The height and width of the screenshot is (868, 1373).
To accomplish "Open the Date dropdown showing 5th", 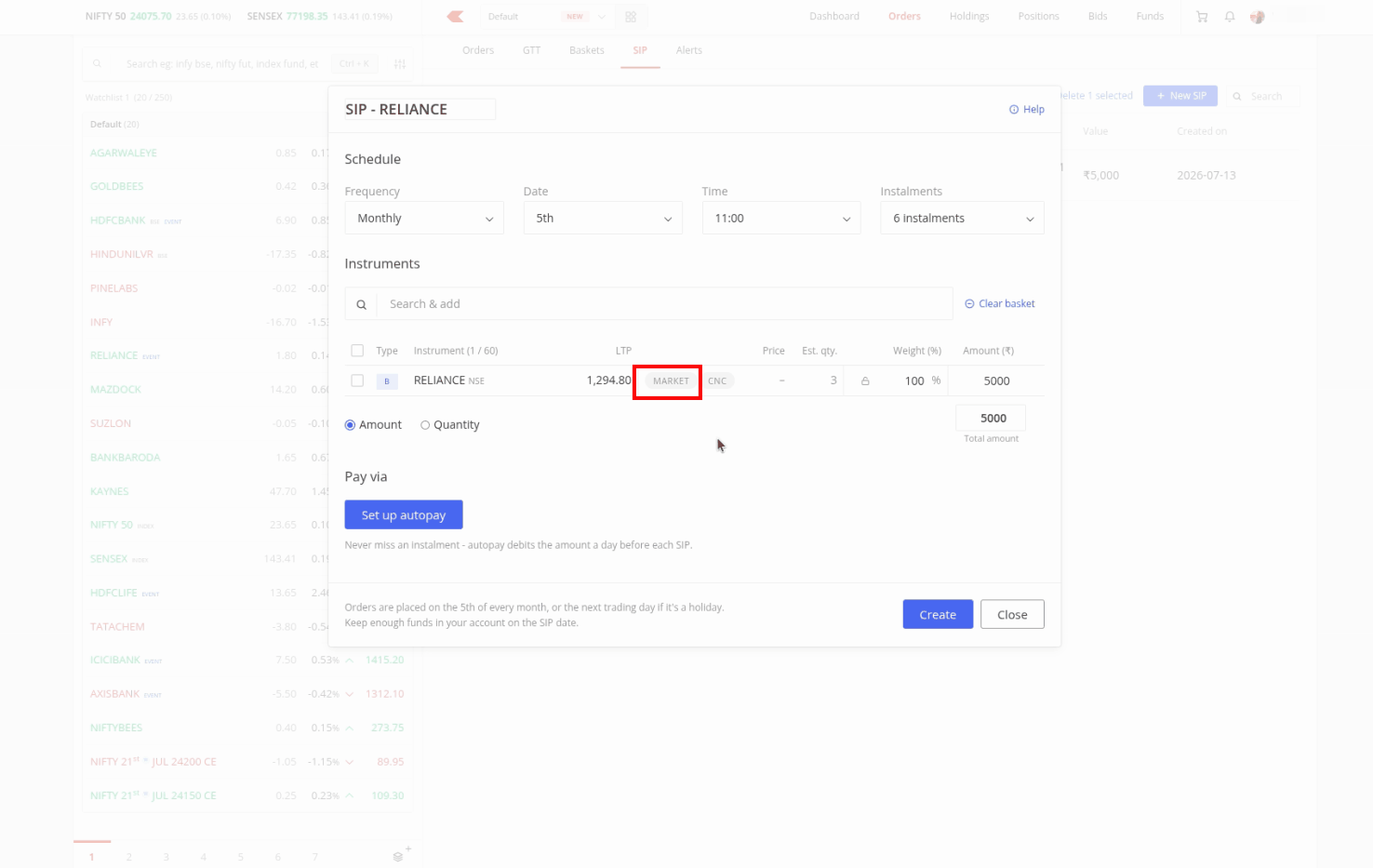I will click(603, 219).
